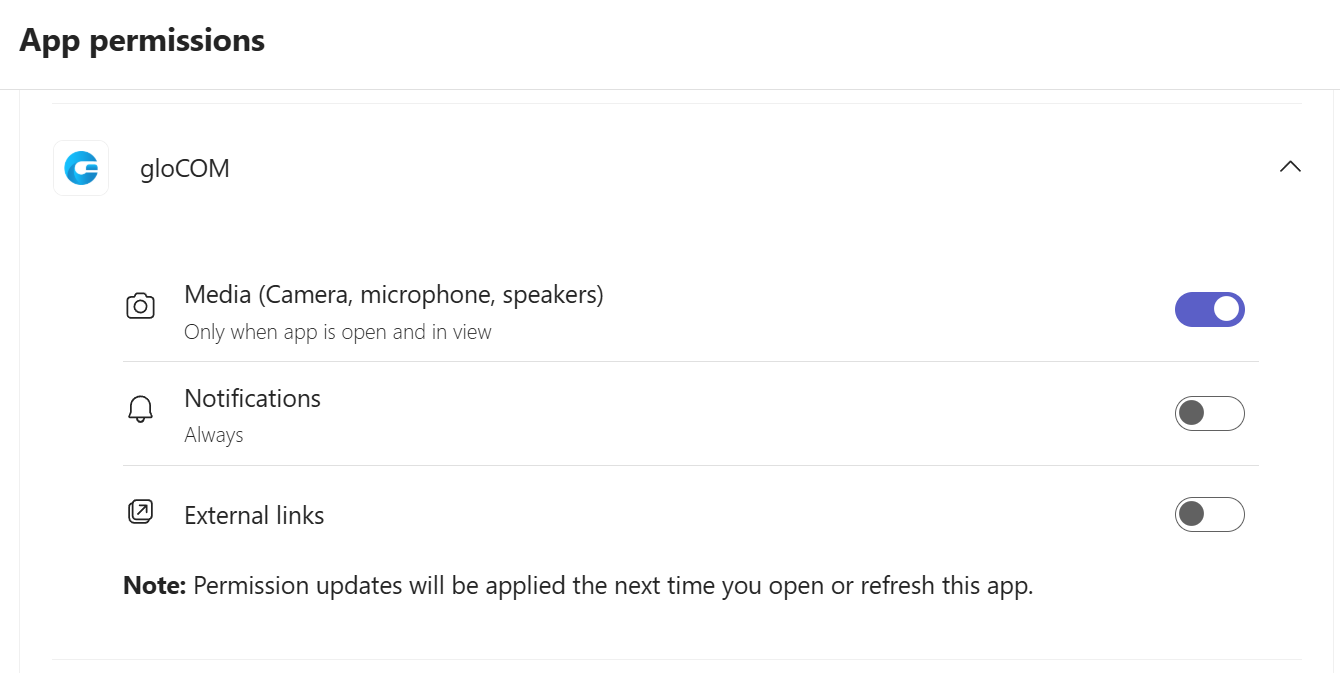This screenshot has height=673, width=1340.
Task: Click the upward arrow to collapse gloCOM
Action: pos(1290,167)
